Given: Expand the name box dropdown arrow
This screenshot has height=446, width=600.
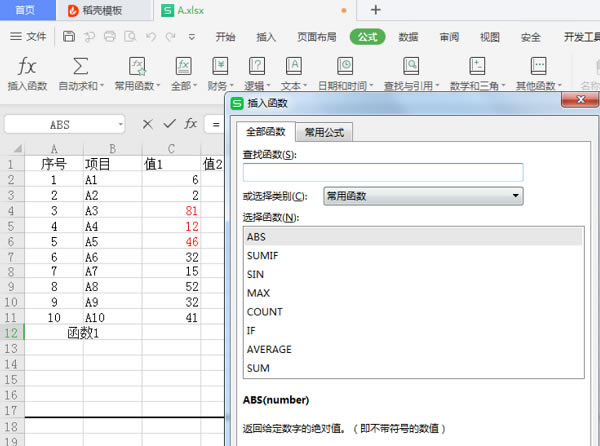Looking at the screenshot, I should [120, 125].
